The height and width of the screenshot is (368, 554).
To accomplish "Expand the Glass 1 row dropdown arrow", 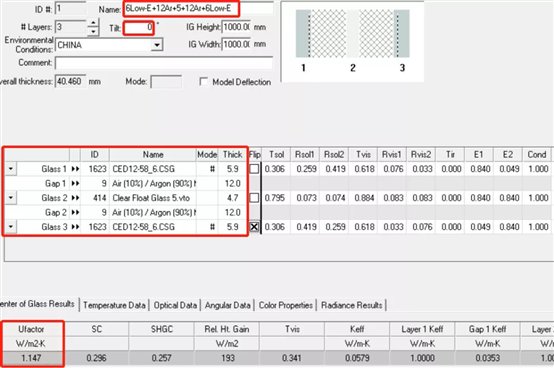I will click(11, 169).
